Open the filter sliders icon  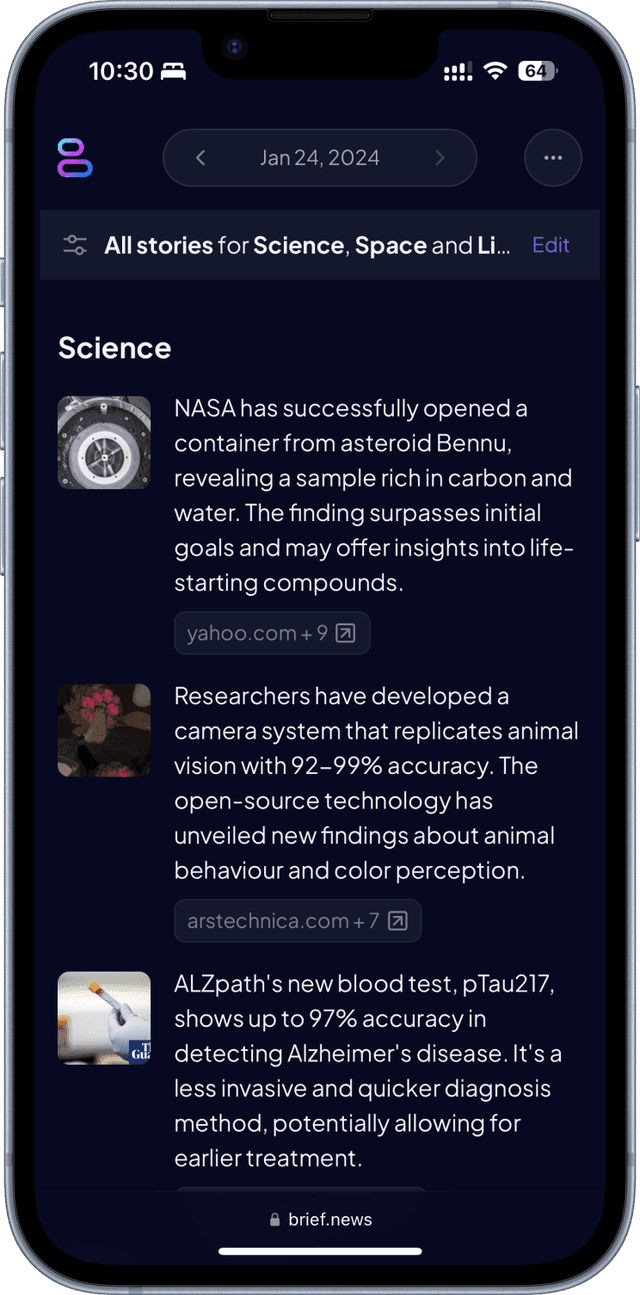(x=74, y=244)
